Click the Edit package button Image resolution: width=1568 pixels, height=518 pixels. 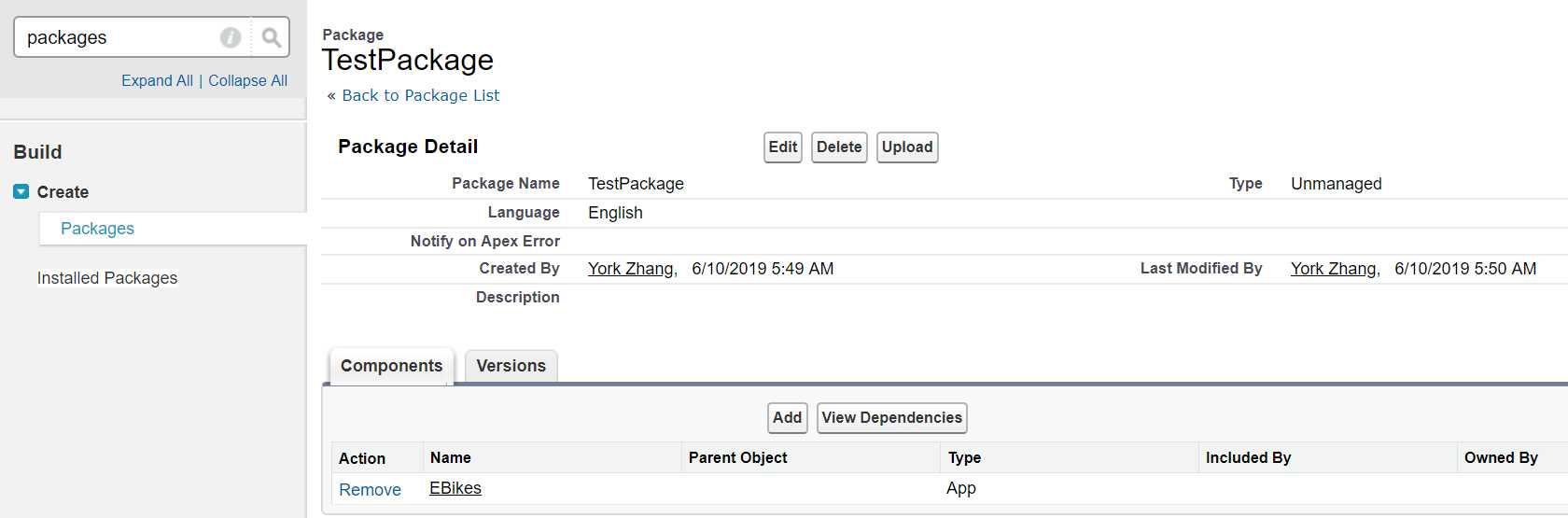coord(783,147)
